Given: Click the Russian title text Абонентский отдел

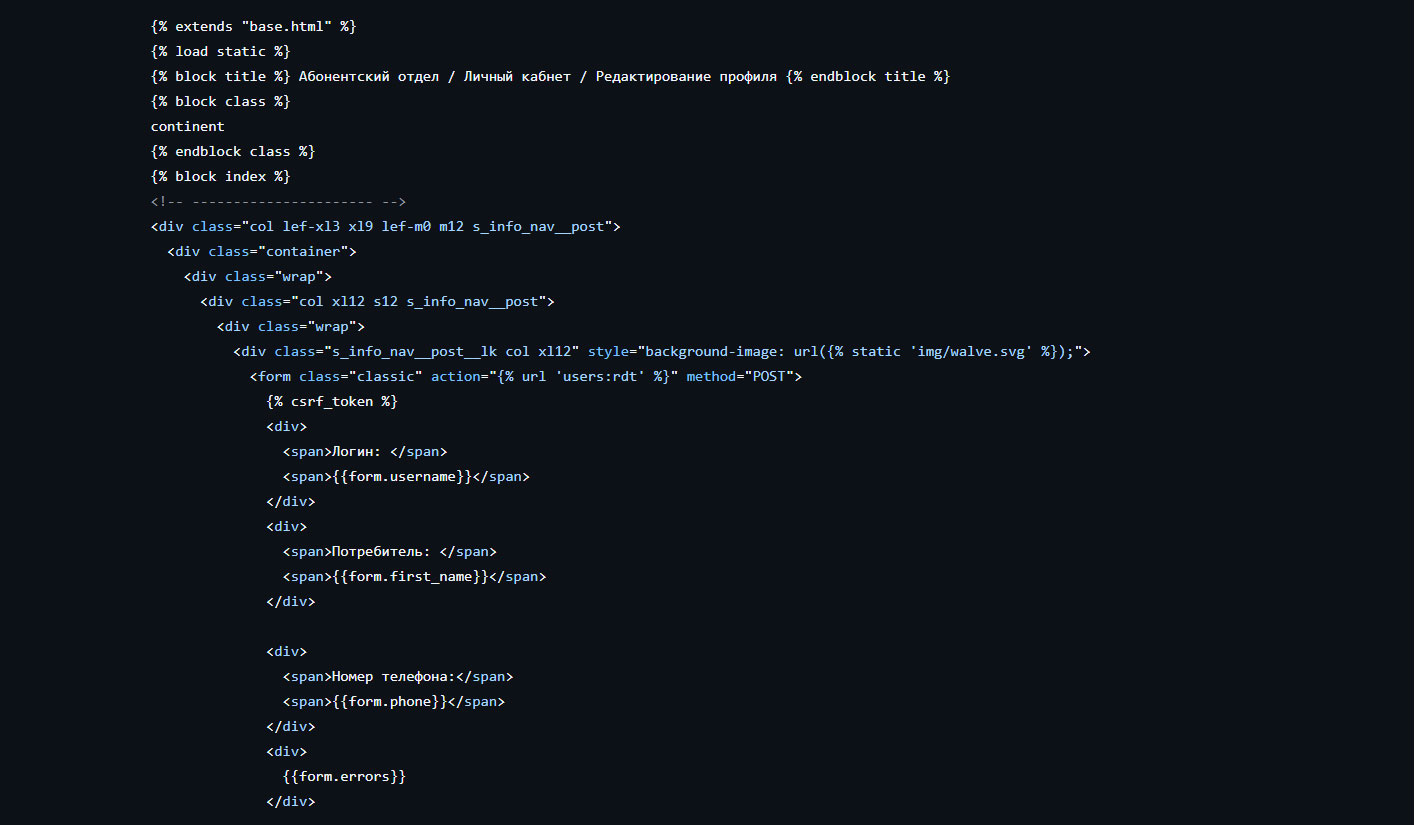Looking at the screenshot, I should pos(369,76).
